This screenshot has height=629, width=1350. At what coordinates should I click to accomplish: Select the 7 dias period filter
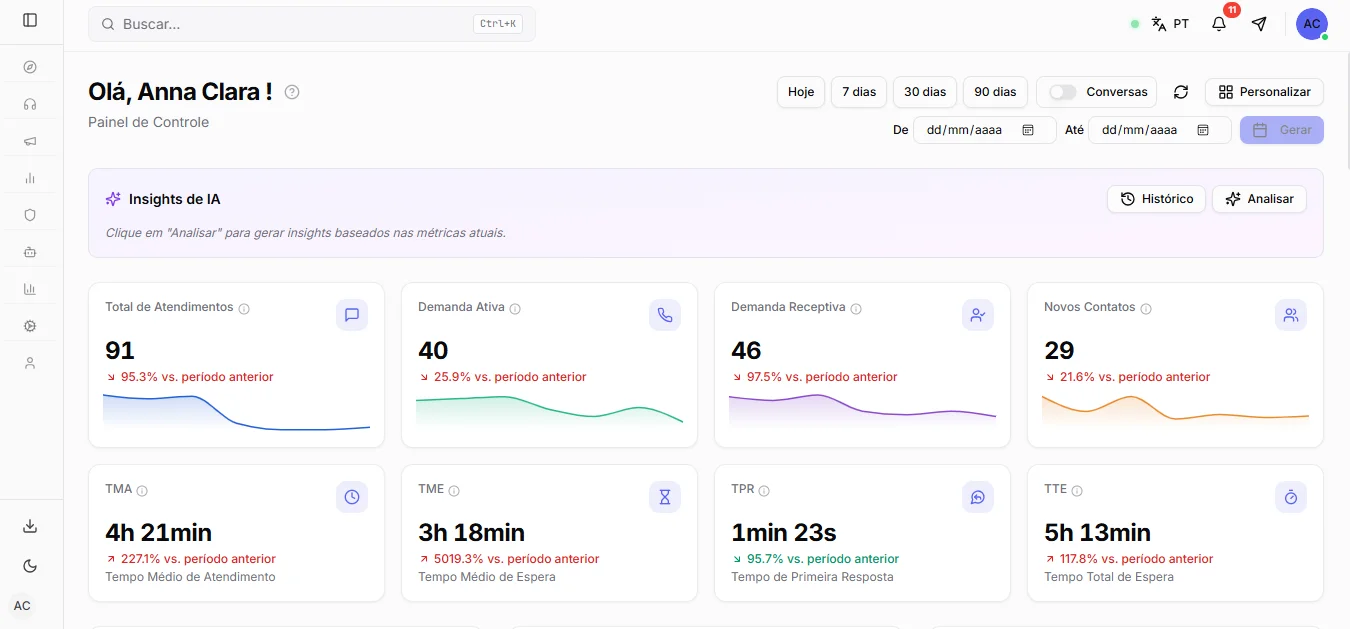(859, 92)
